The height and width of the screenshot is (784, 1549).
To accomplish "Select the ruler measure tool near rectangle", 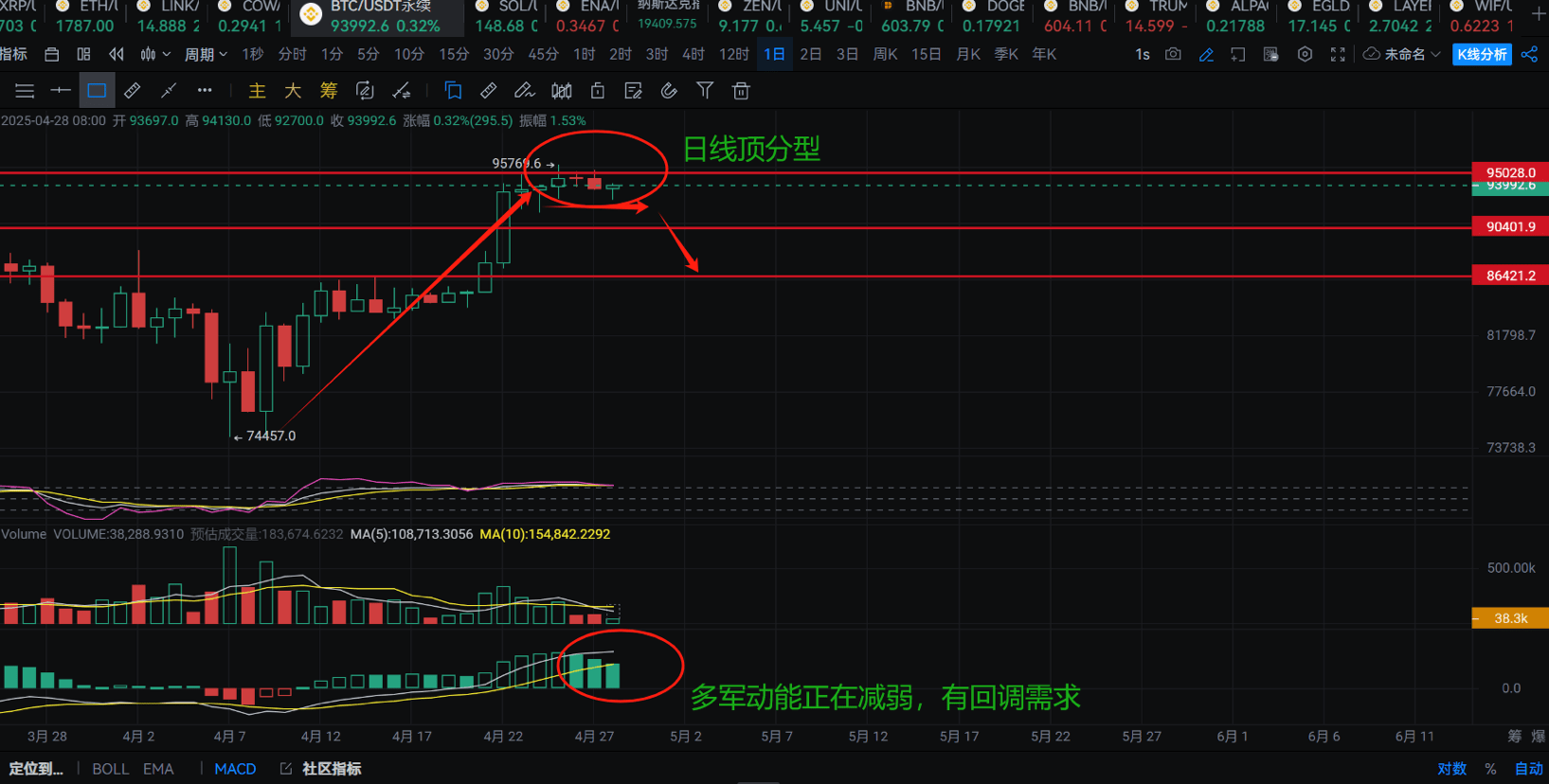I will [133, 91].
